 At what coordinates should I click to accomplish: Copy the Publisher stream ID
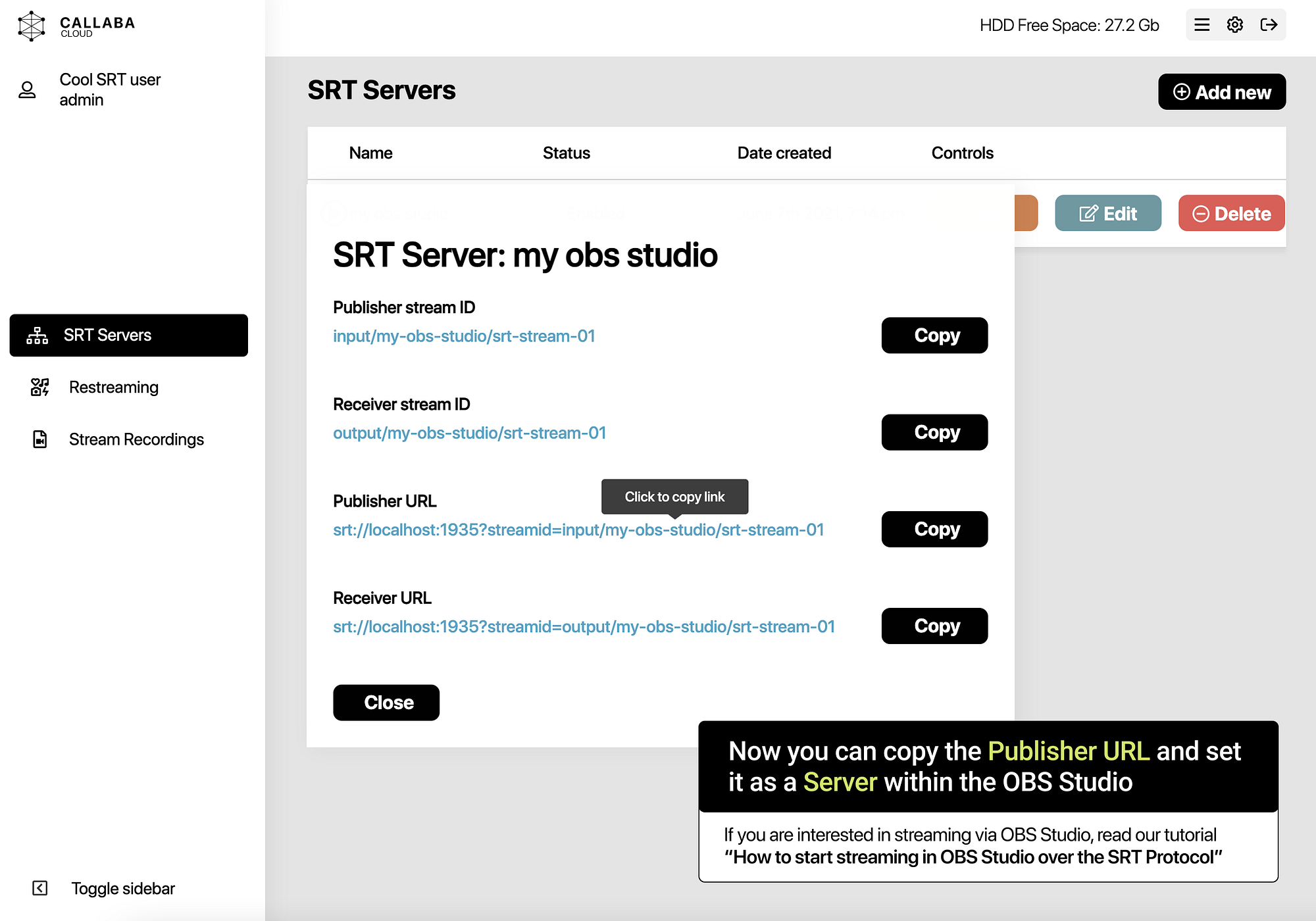tap(934, 336)
